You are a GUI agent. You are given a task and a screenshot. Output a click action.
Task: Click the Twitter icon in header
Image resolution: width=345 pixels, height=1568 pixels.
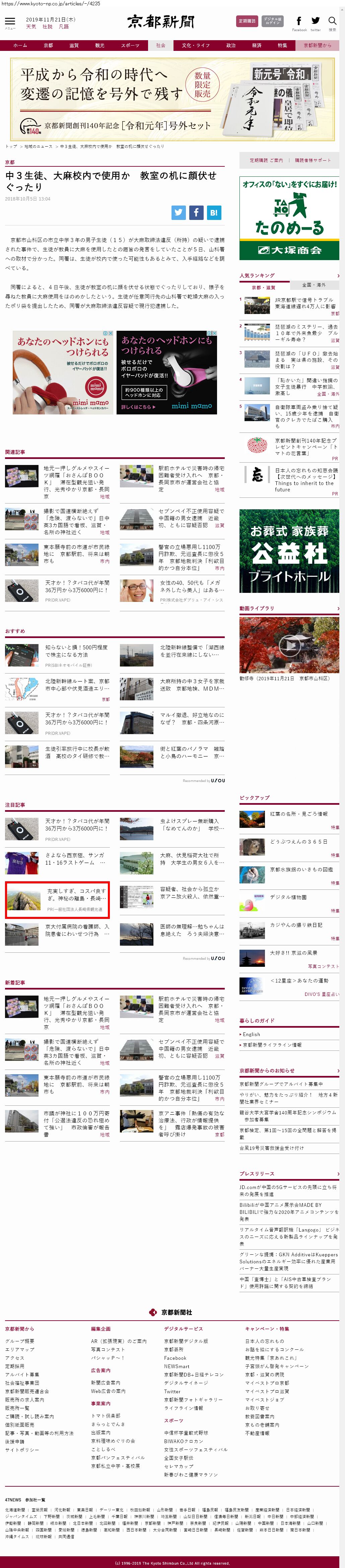tap(315, 21)
